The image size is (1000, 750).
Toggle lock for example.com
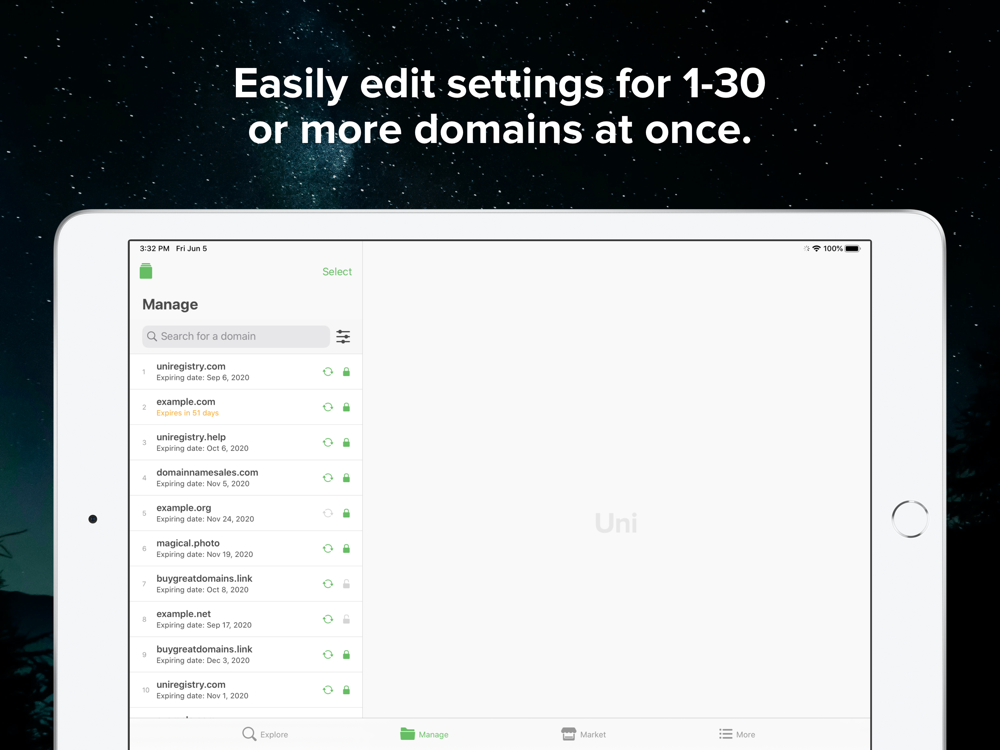pyautogui.click(x=346, y=407)
